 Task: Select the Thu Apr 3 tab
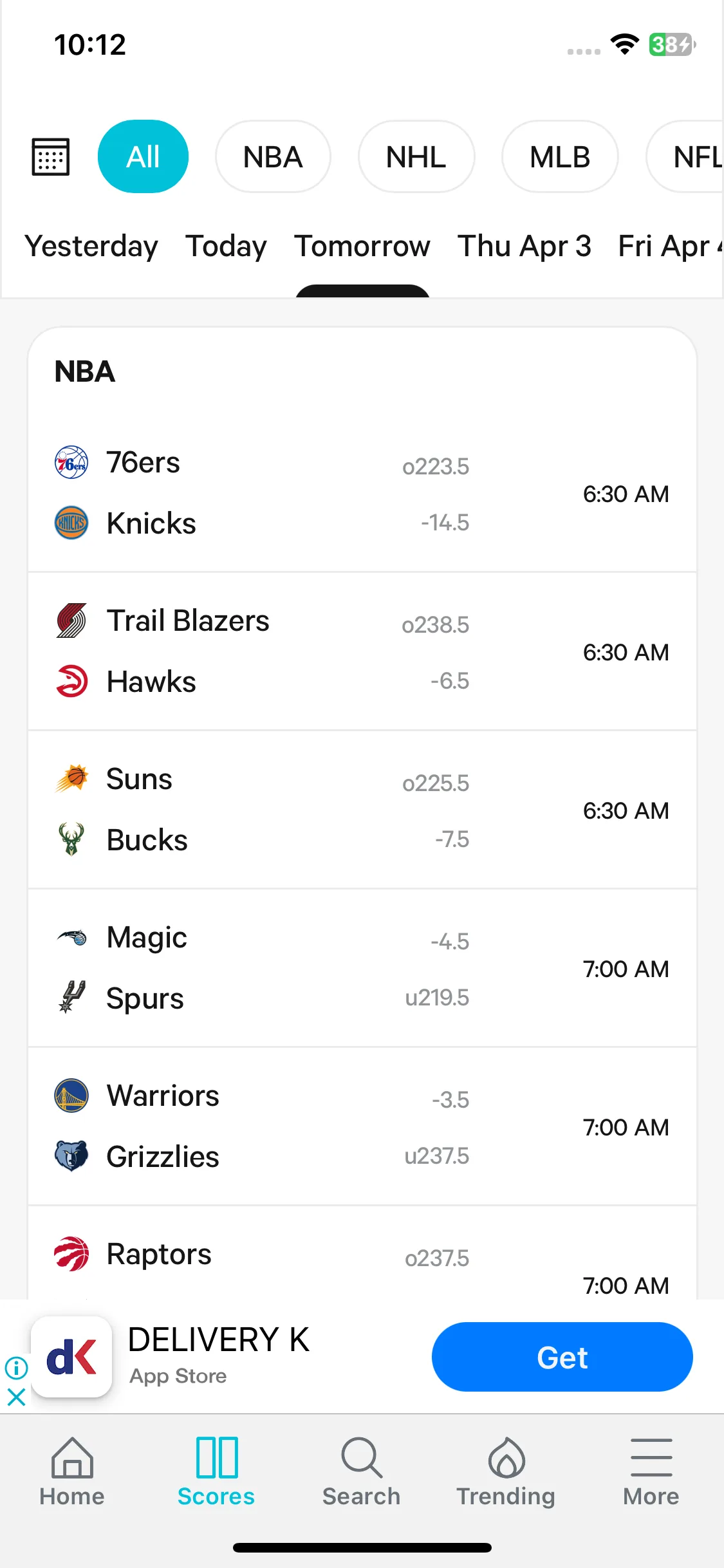click(x=524, y=246)
